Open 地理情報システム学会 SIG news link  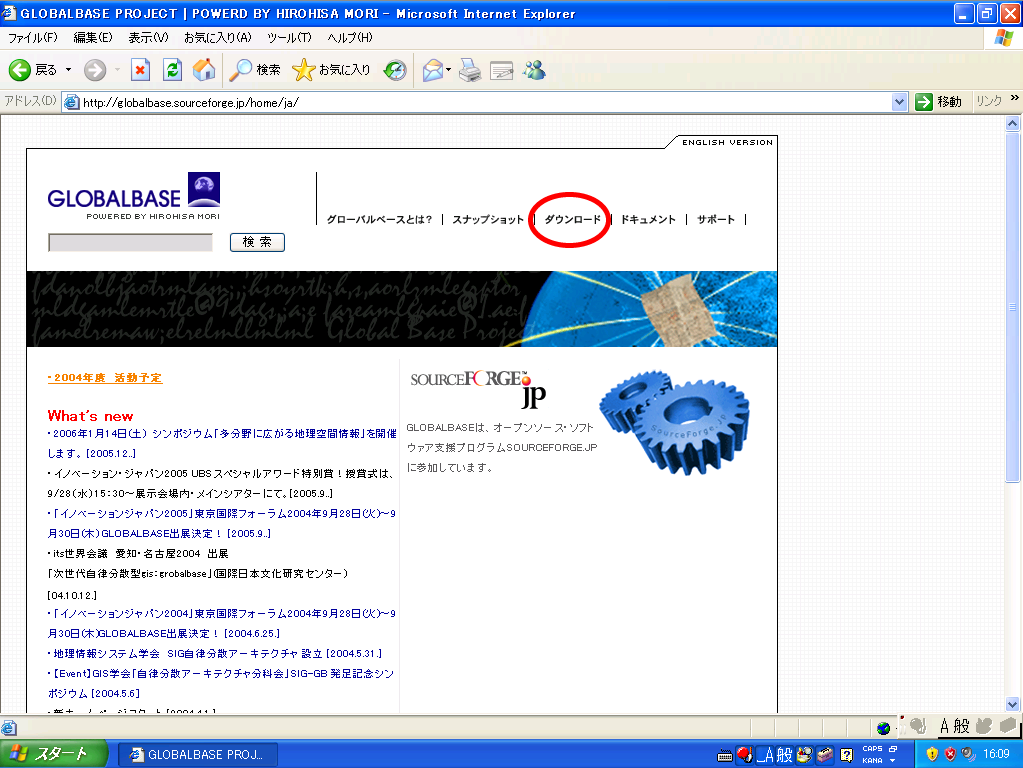pos(215,653)
